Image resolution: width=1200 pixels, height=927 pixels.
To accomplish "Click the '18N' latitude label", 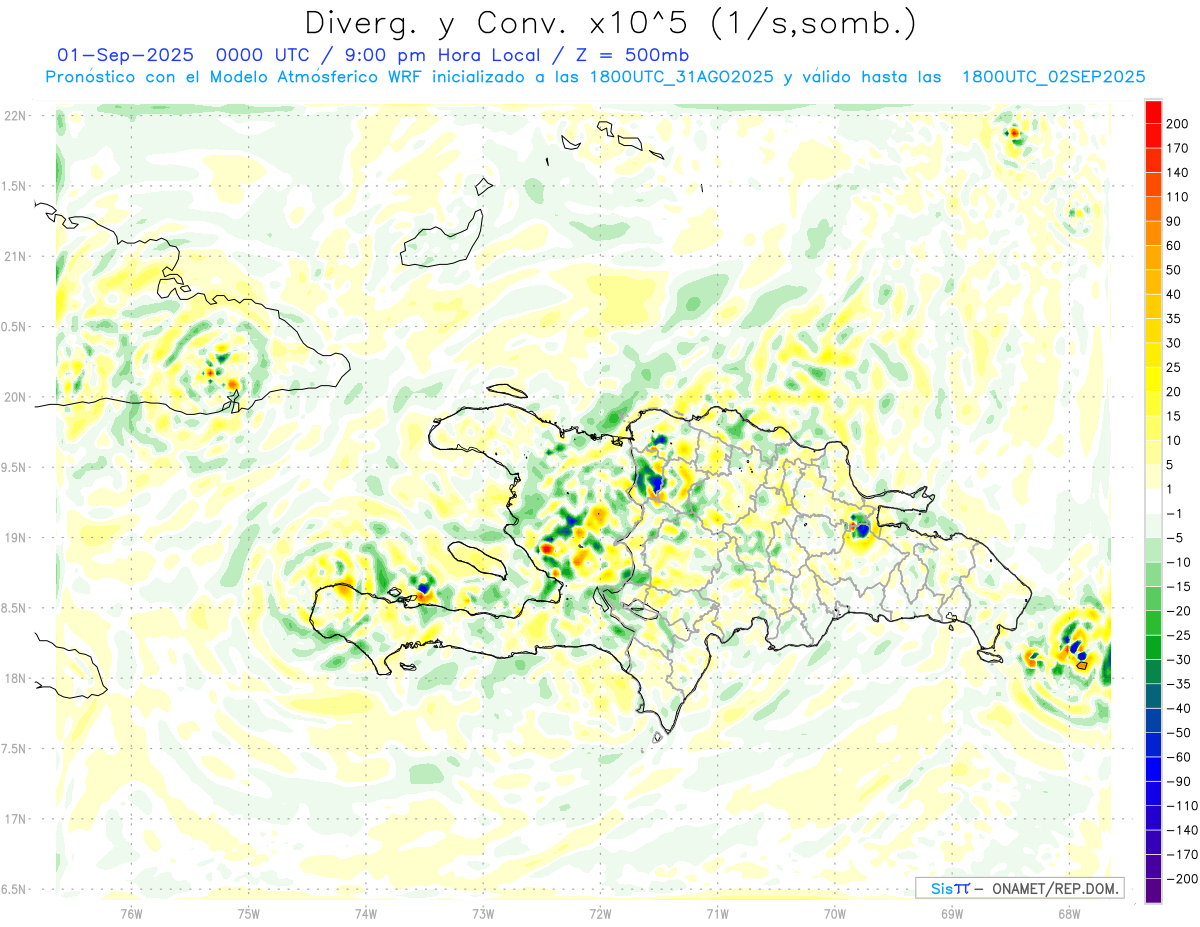I will [x=15, y=679].
